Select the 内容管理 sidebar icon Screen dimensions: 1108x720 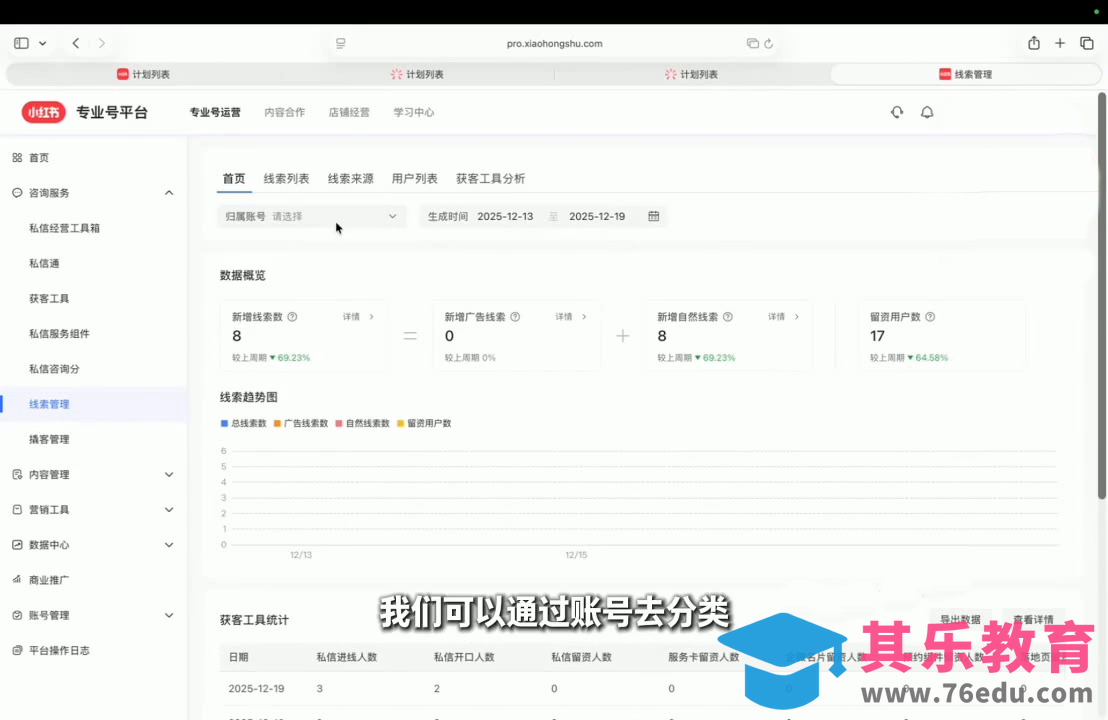point(17,474)
